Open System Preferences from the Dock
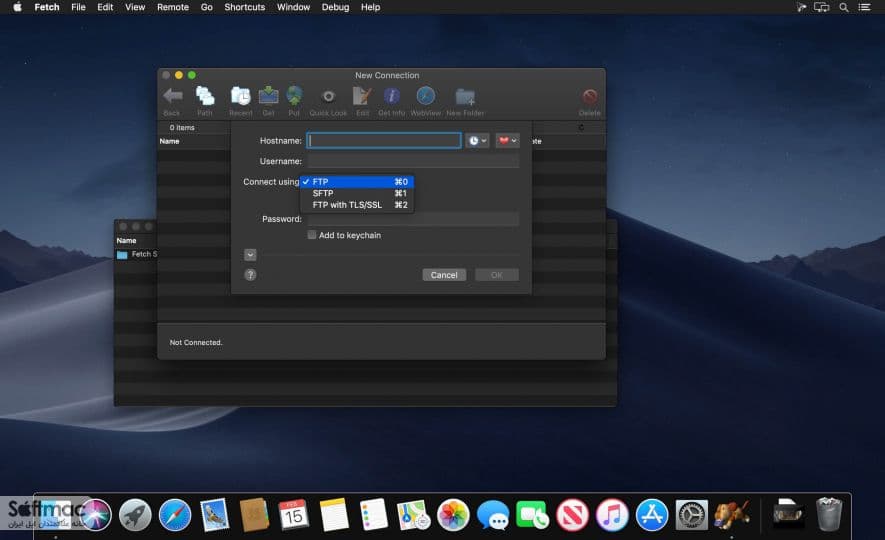 691,515
